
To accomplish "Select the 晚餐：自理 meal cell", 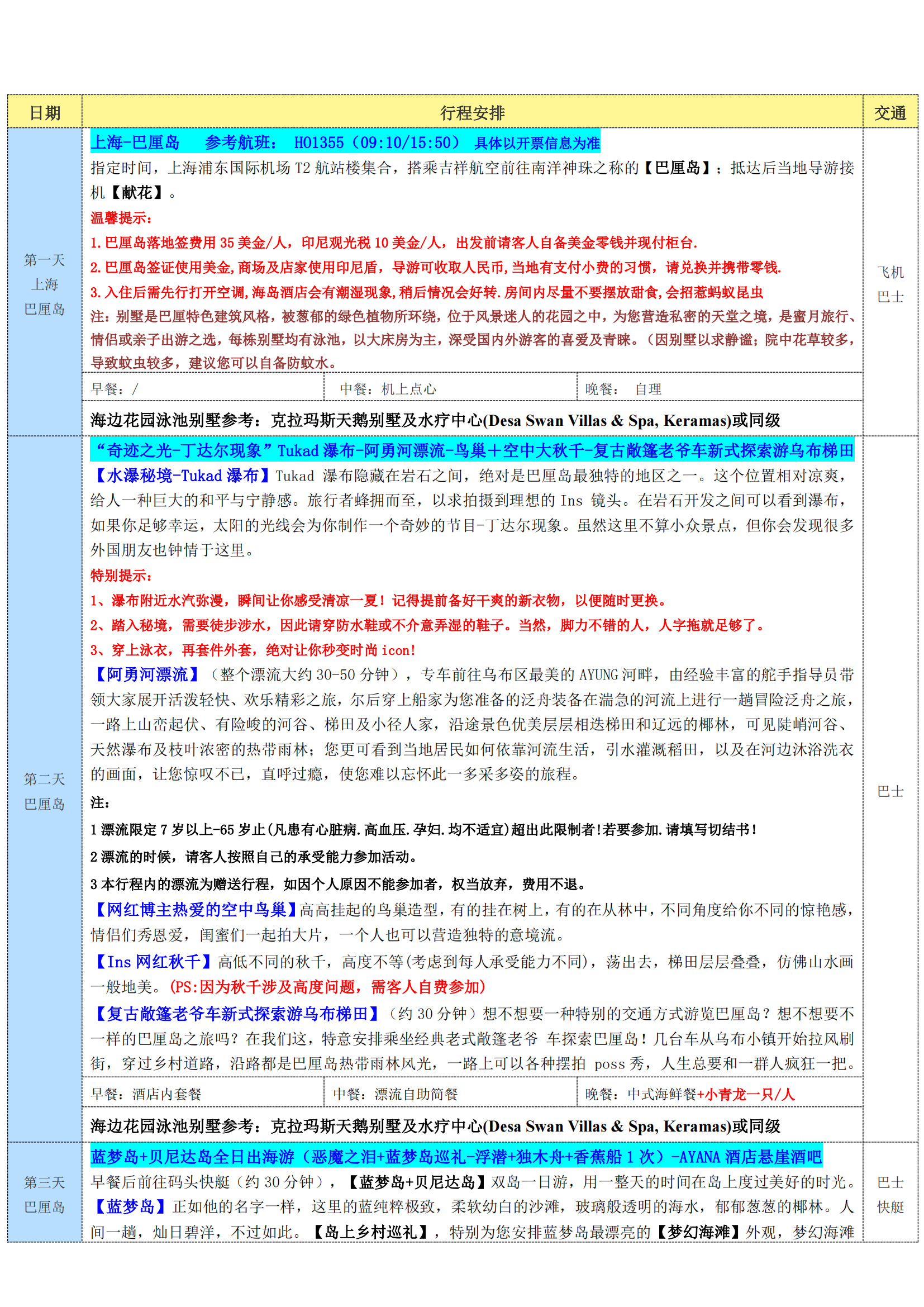I will pyautogui.click(x=623, y=389).
